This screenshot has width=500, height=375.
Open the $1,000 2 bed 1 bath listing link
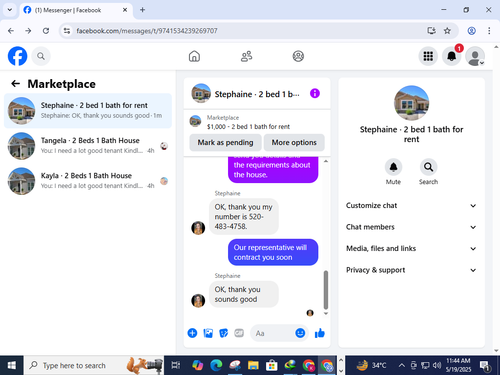(x=248, y=127)
